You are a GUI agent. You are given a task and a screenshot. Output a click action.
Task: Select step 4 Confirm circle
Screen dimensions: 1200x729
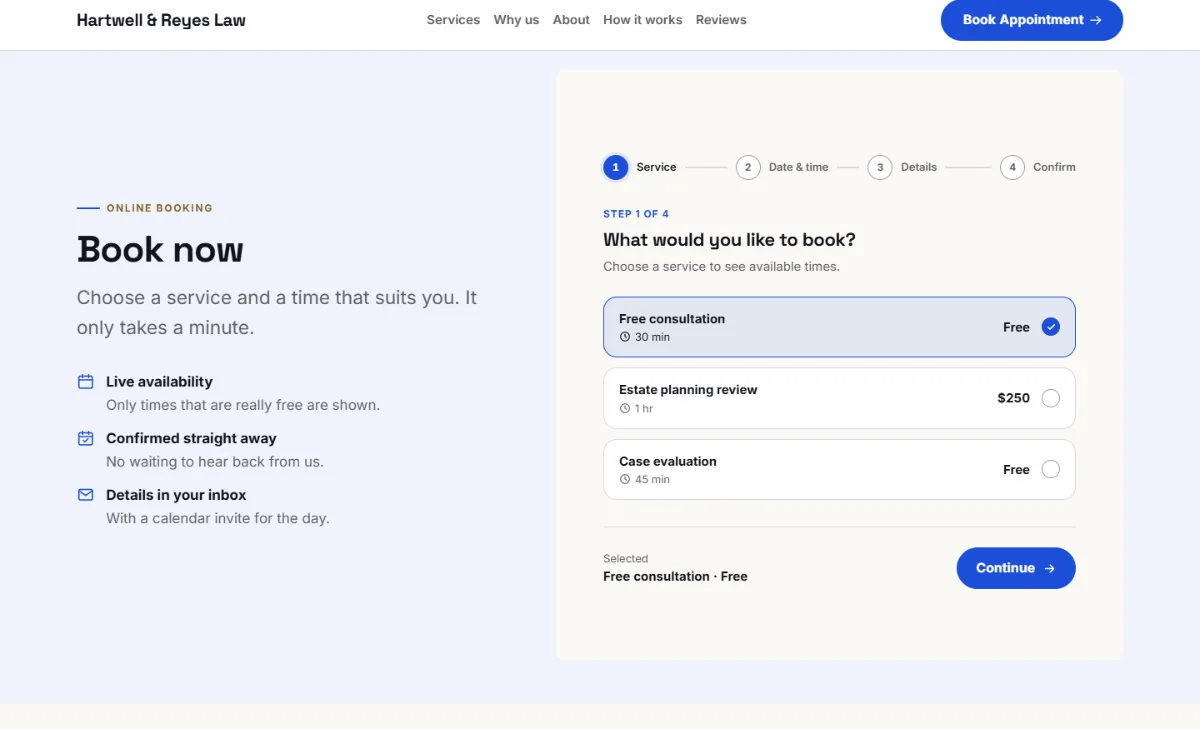tap(1012, 167)
